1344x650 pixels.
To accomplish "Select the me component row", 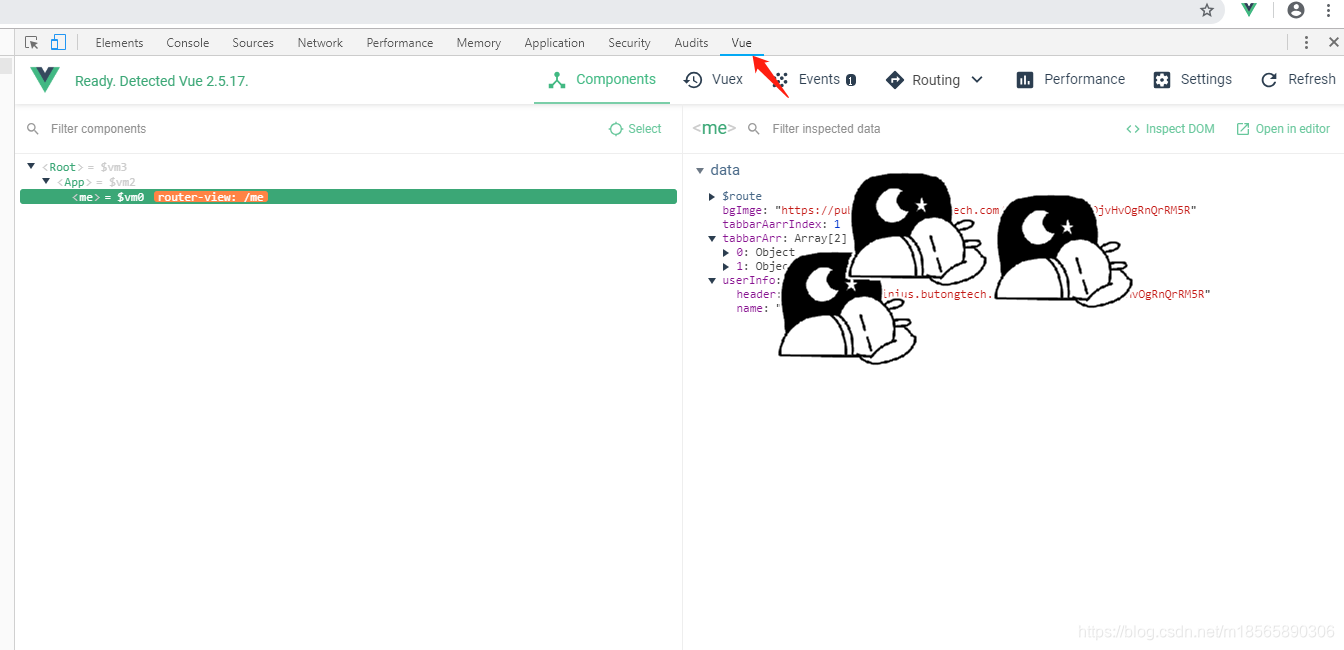I will tap(348, 197).
